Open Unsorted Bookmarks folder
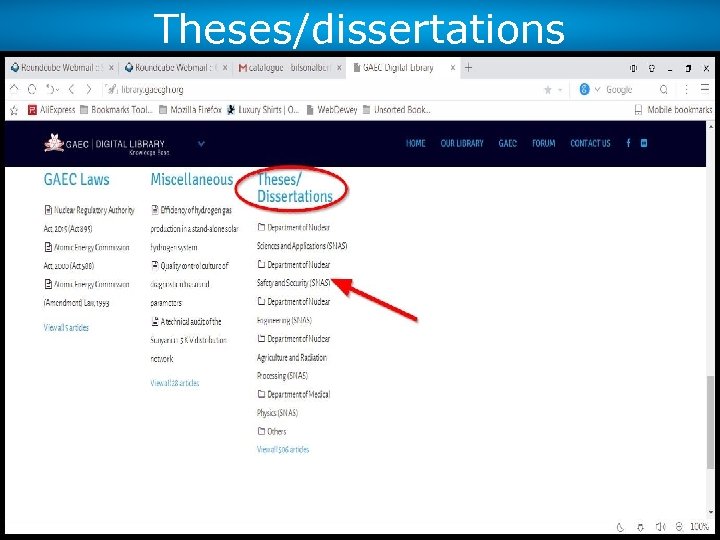Image resolution: width=720 pixels, height=540 pixels. 397,110
